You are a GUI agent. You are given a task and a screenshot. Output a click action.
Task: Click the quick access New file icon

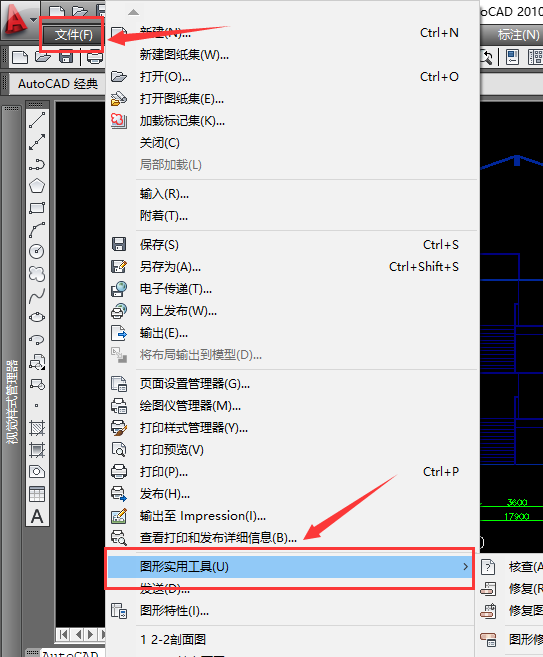pos(57,12)
